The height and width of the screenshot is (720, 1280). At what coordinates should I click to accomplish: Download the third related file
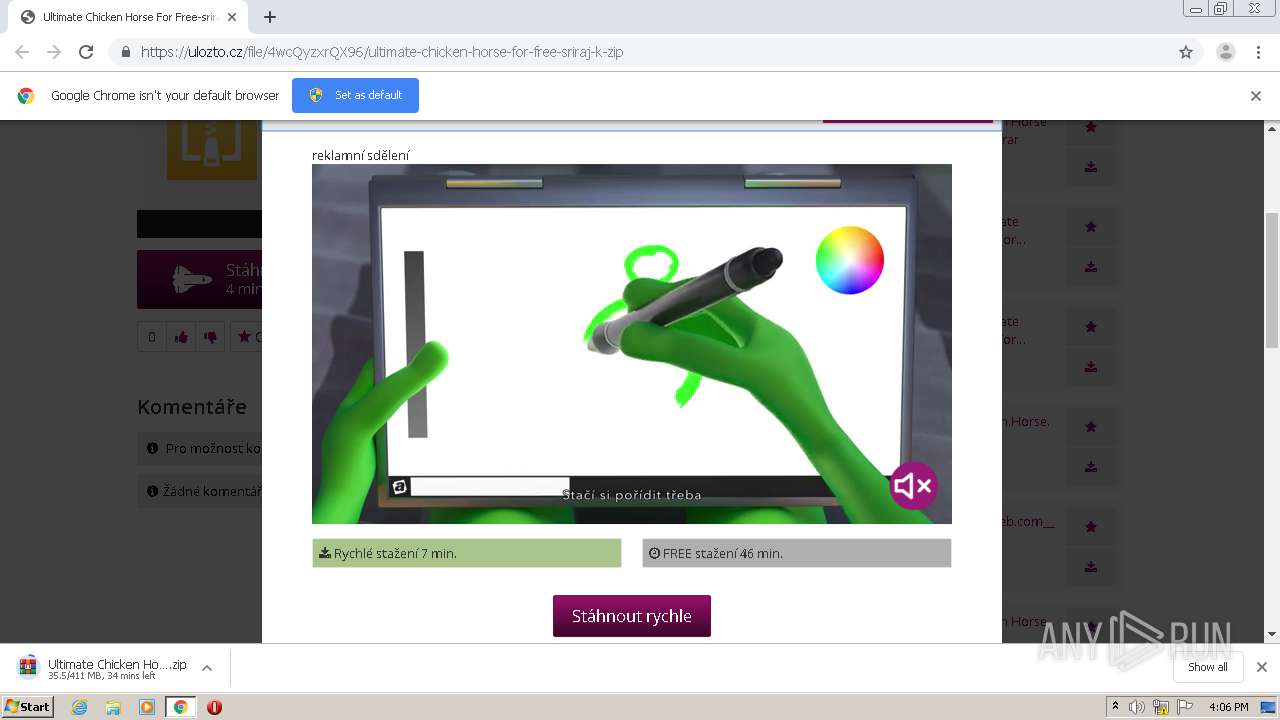(1091, 367)
